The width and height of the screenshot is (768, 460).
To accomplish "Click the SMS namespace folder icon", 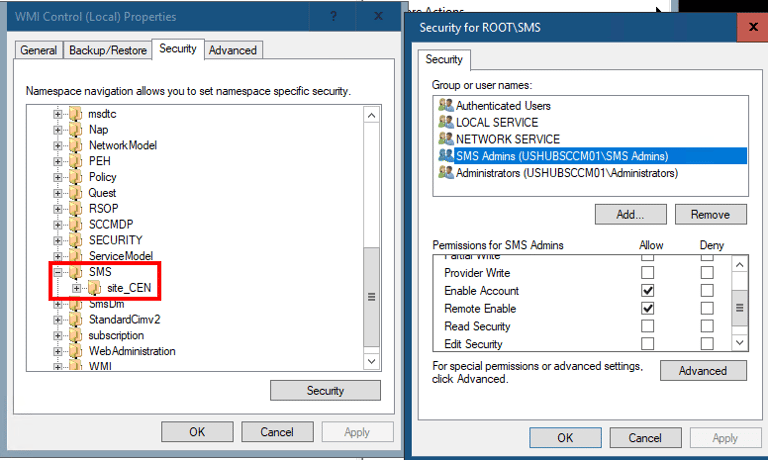I will [76, 272].
